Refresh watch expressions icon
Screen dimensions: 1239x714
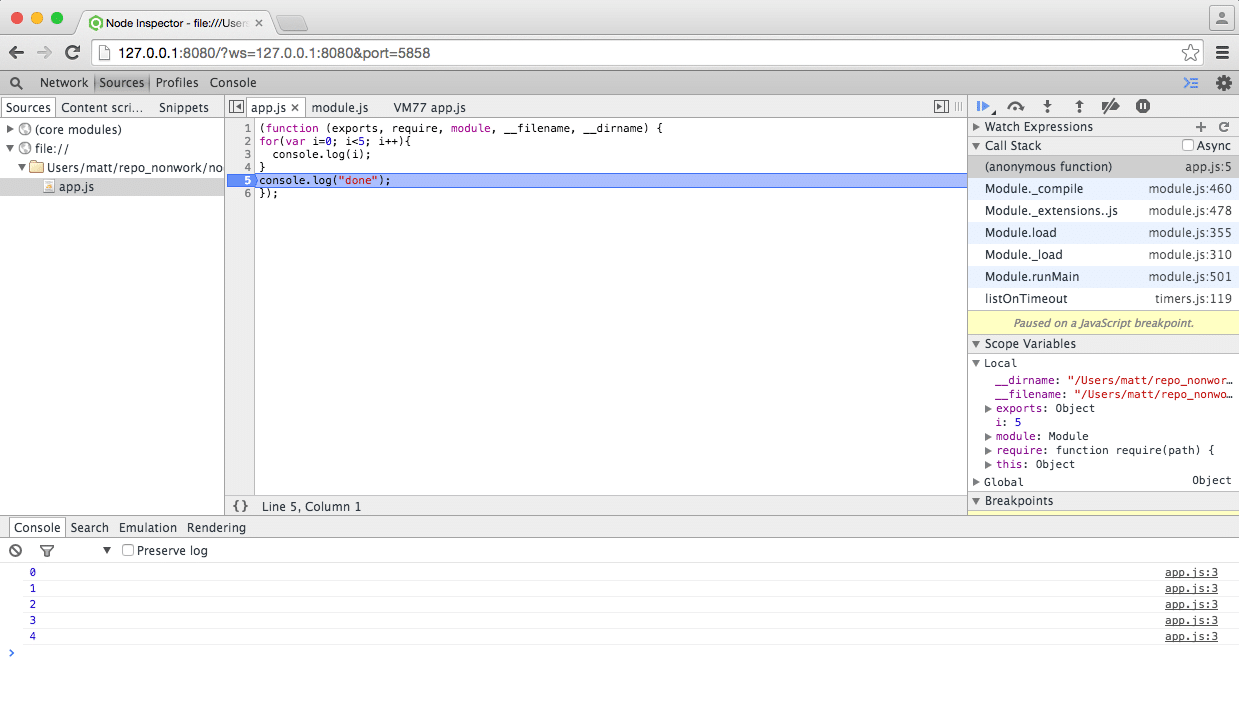point(1223,127)
